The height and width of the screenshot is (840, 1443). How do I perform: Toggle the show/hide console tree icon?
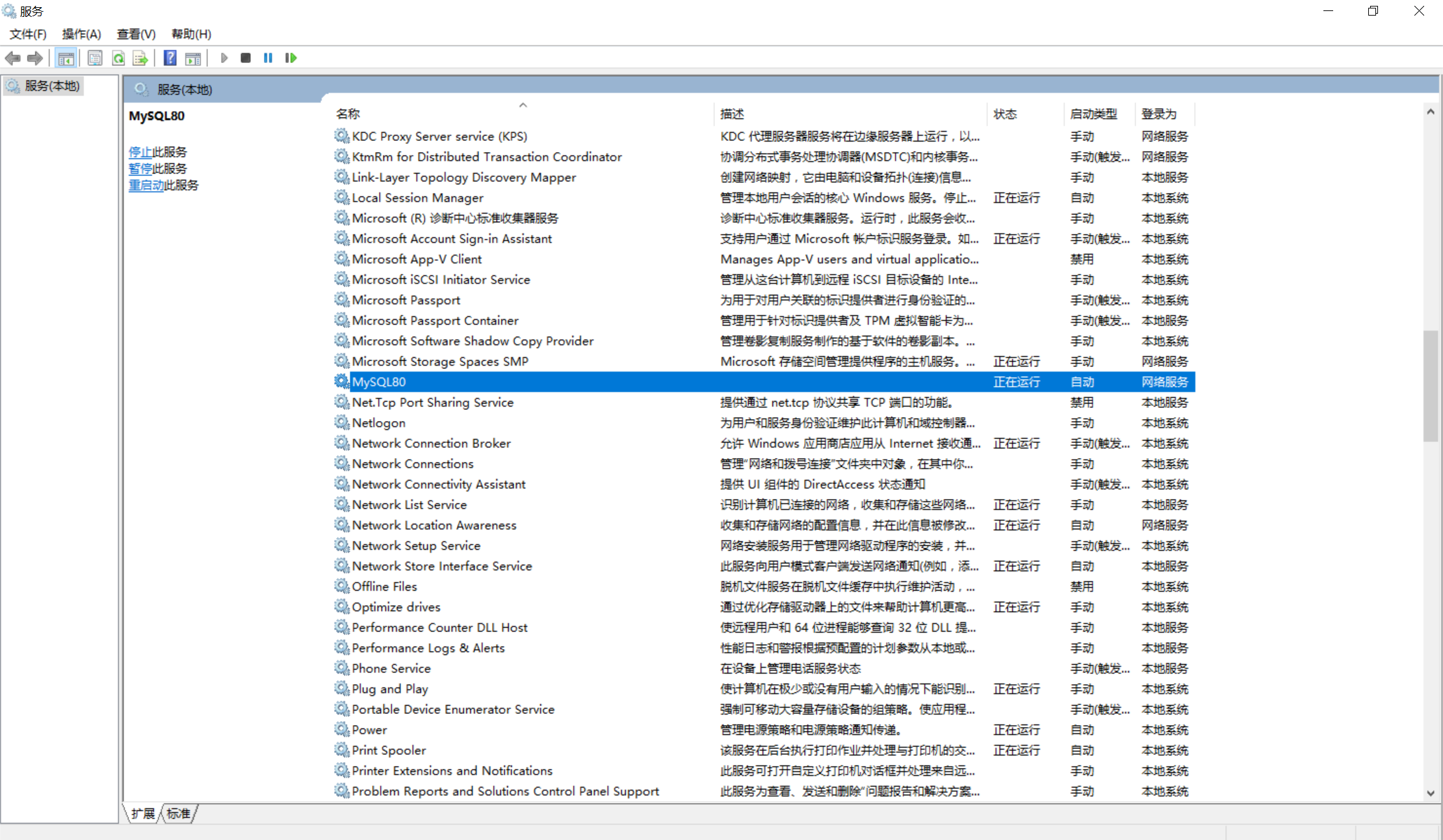(66, 58)
